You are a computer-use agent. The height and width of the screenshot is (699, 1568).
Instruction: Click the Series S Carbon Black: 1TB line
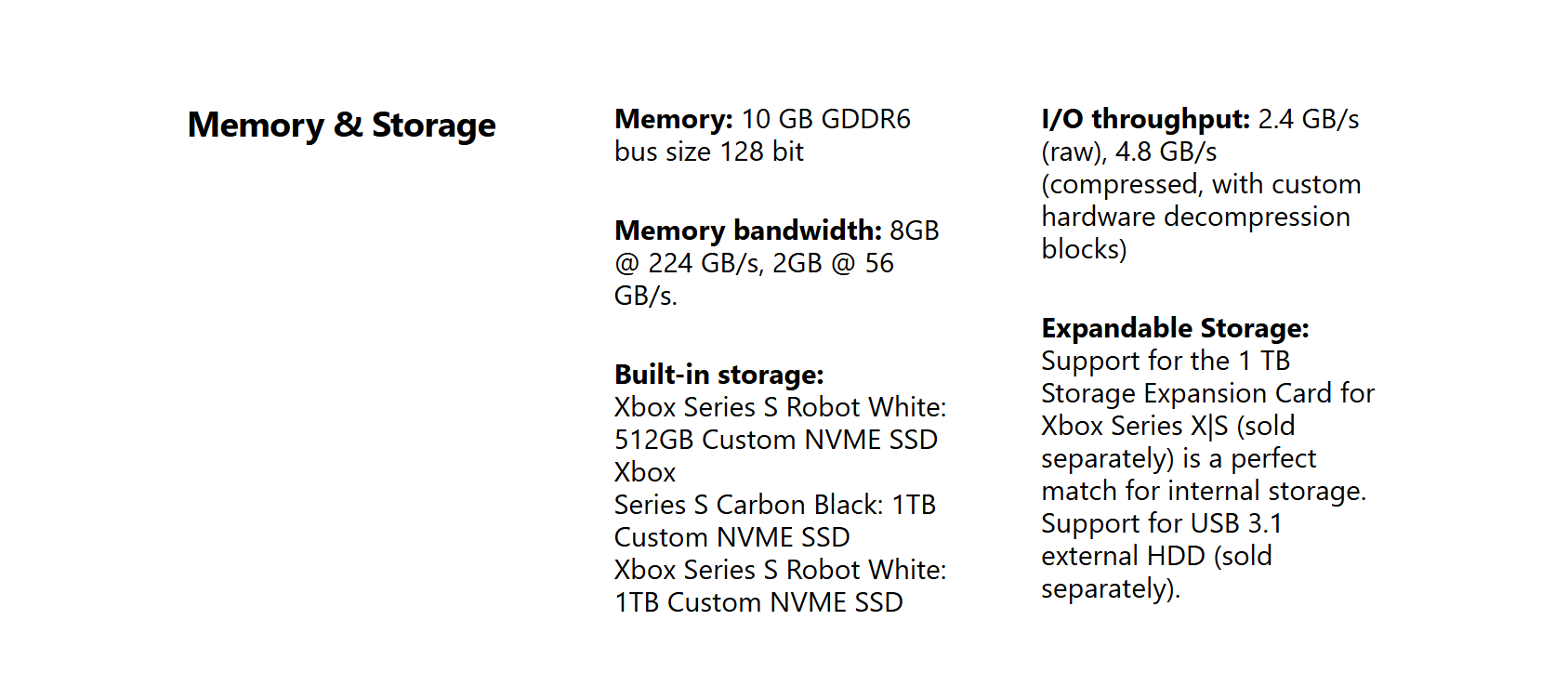(x=775, y=505)
